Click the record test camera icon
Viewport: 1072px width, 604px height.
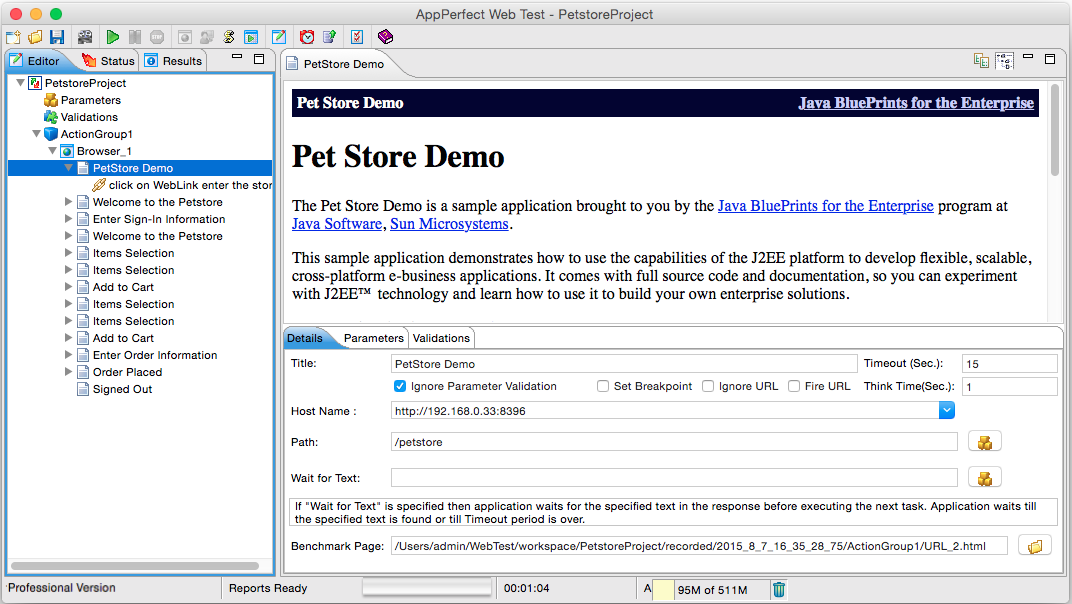tap(85, 37)
